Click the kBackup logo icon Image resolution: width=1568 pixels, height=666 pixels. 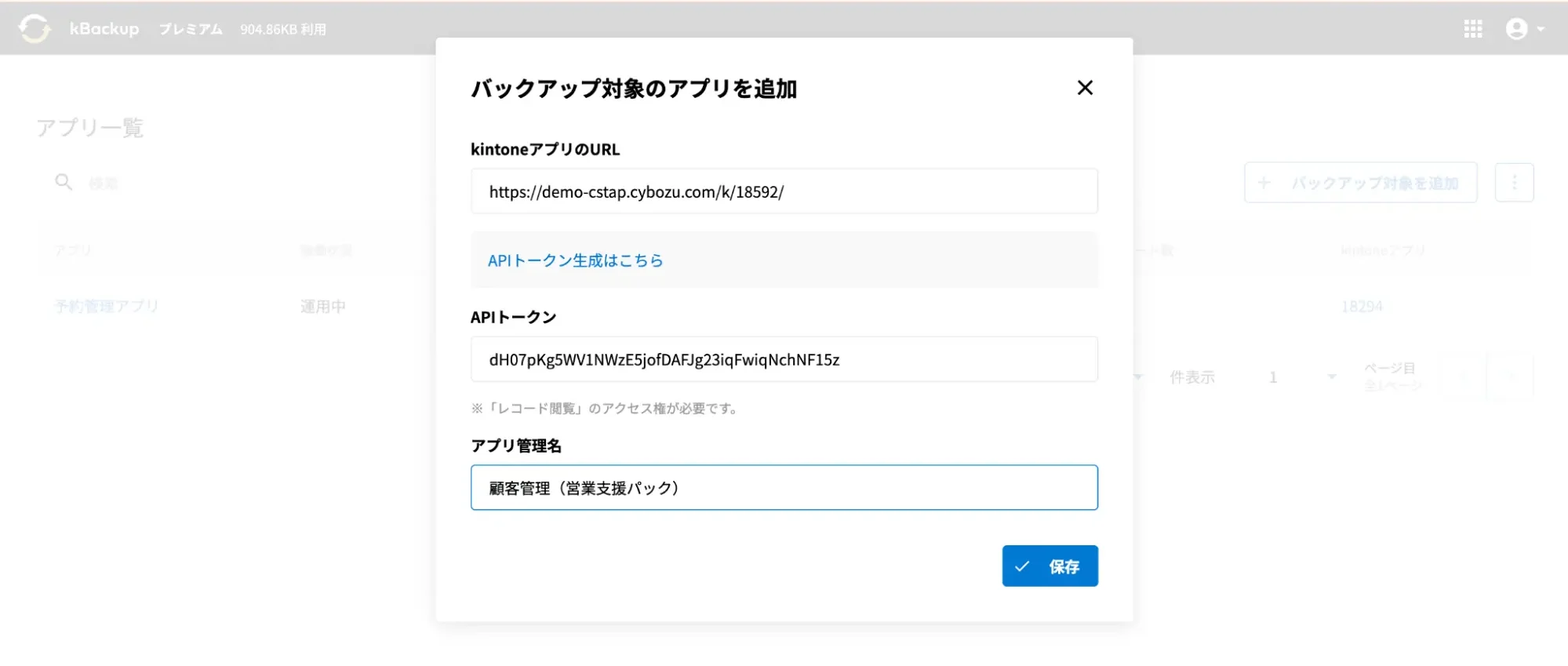(x=34, y=29)
